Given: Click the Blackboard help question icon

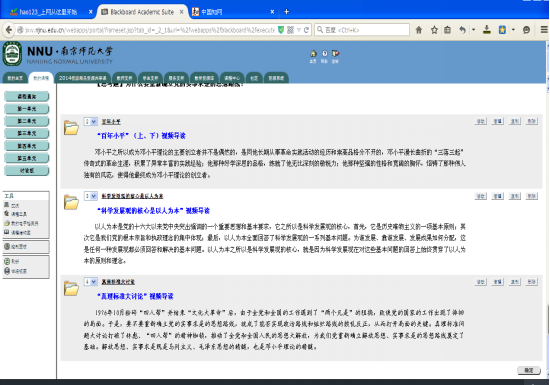Looking at the screenshot, I should [x=324, y=53].
